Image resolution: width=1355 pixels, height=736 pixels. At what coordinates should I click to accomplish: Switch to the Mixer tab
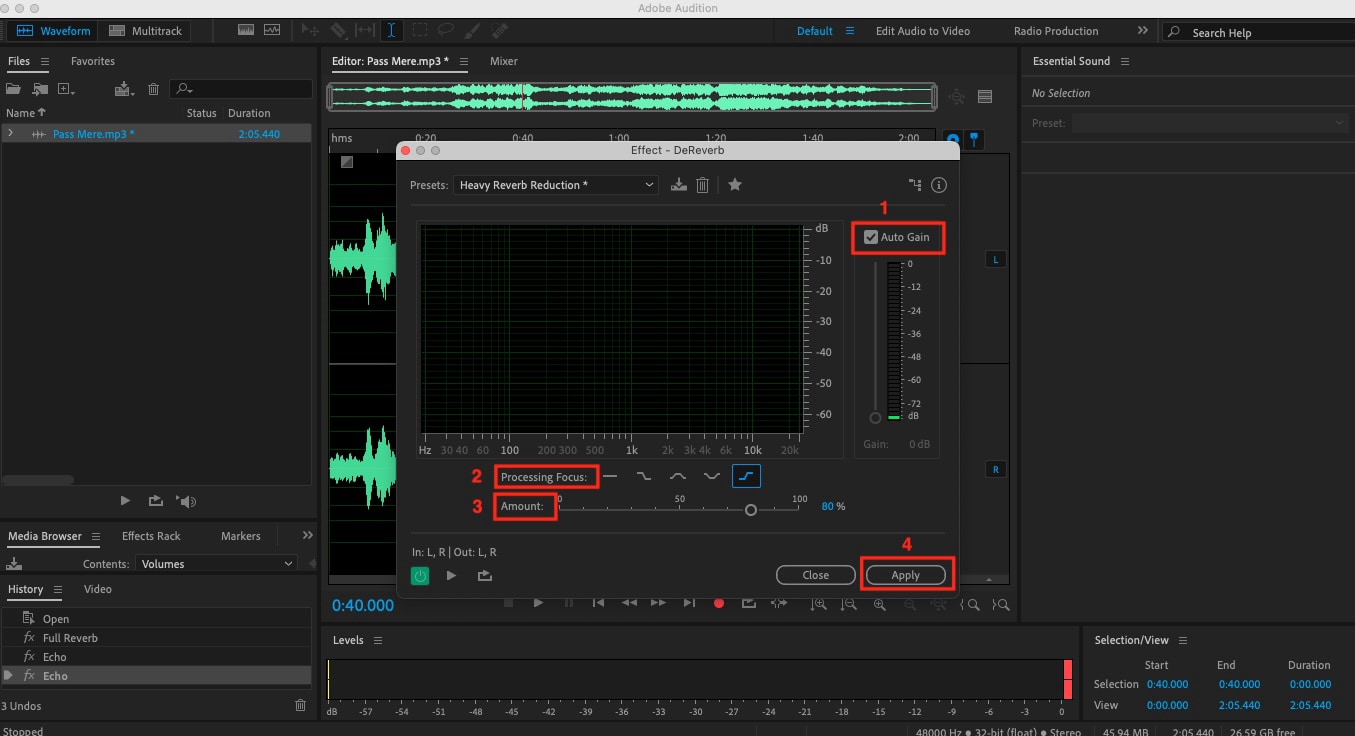[x=504, y=61]
